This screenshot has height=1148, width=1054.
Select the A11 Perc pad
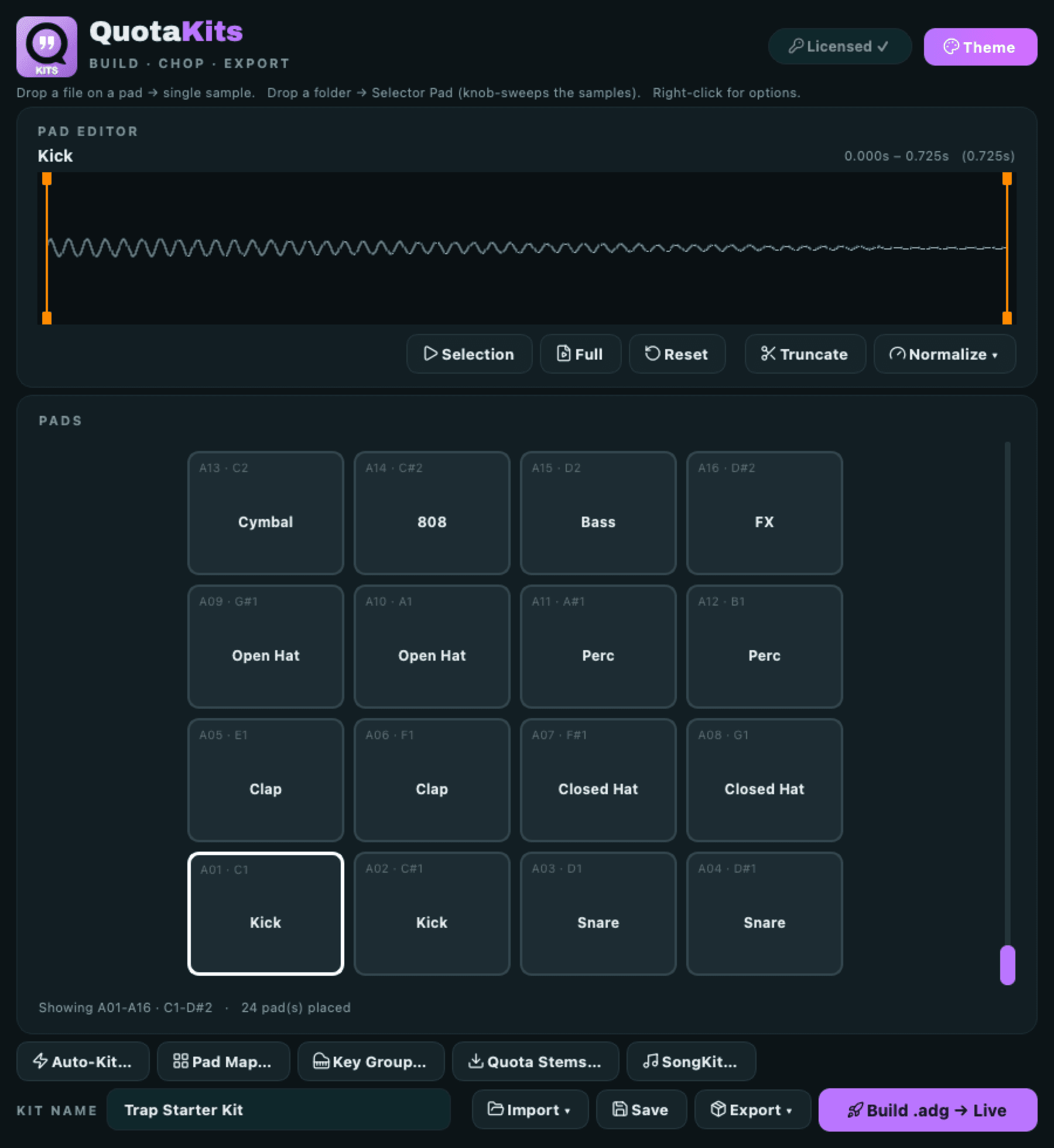(598, 647)
